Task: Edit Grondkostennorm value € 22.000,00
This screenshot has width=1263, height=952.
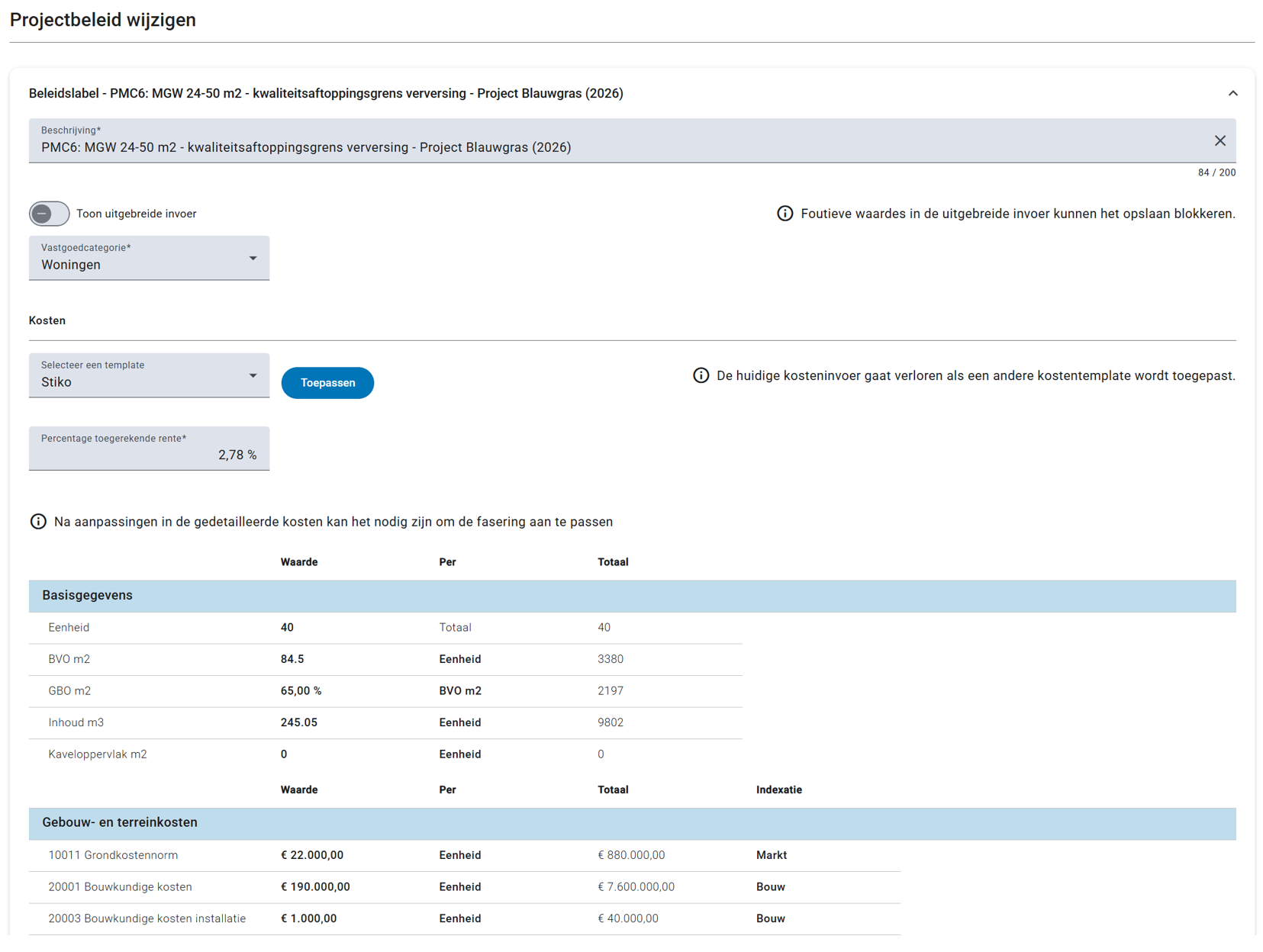Action: (312, 855)
